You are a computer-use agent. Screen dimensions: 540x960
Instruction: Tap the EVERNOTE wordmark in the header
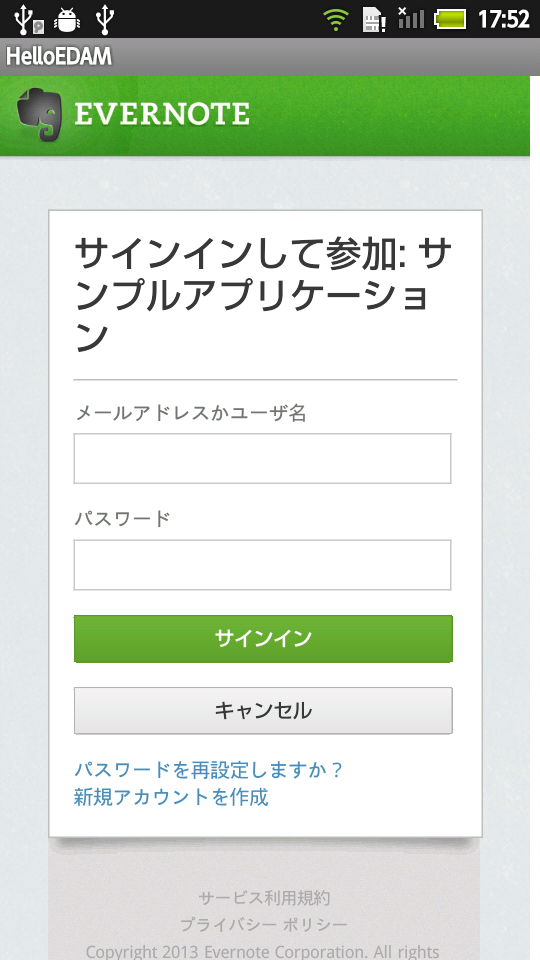162,114
